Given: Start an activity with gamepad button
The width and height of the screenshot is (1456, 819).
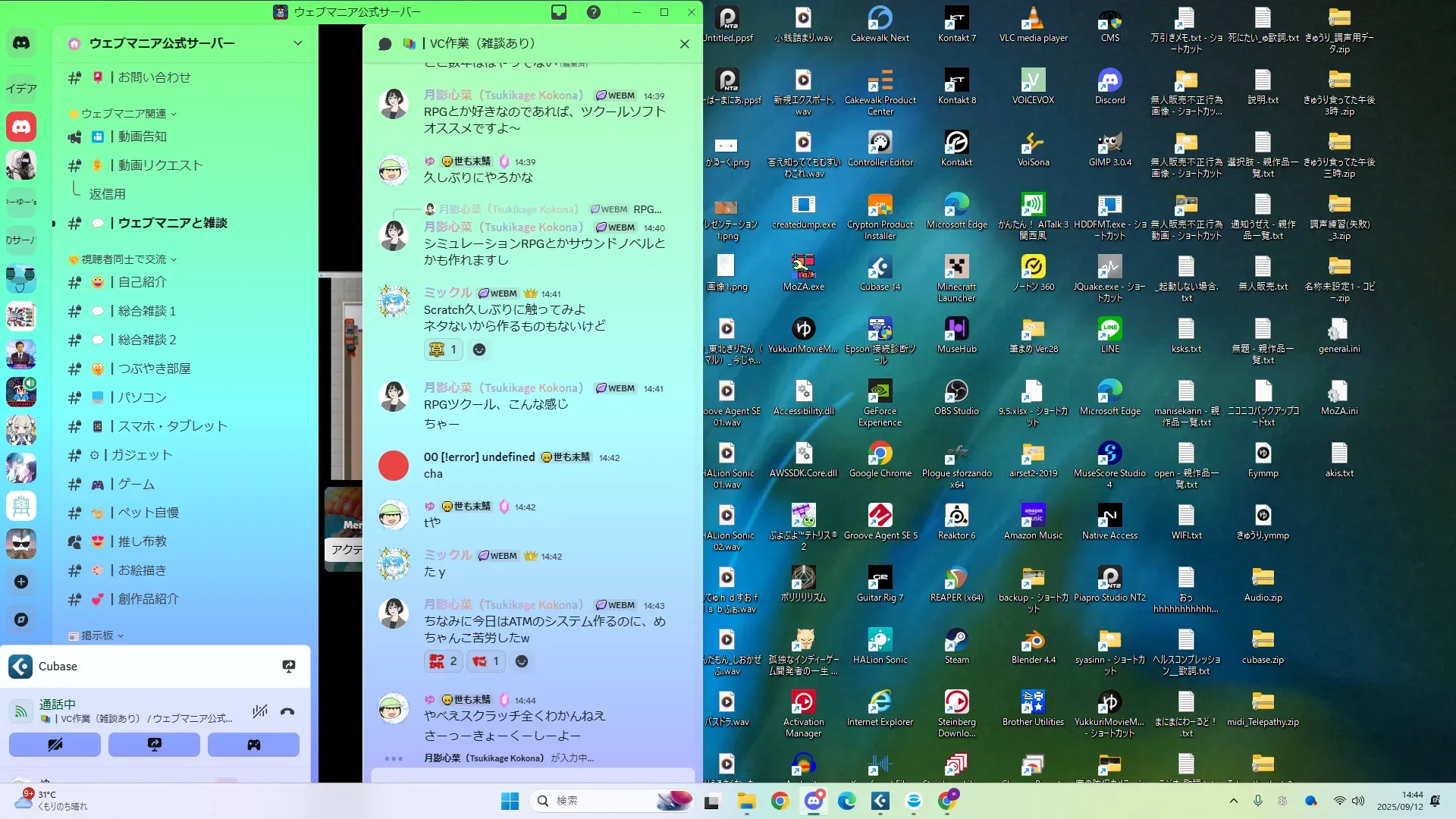Looking at the screenshot, I should pos(253,745).
